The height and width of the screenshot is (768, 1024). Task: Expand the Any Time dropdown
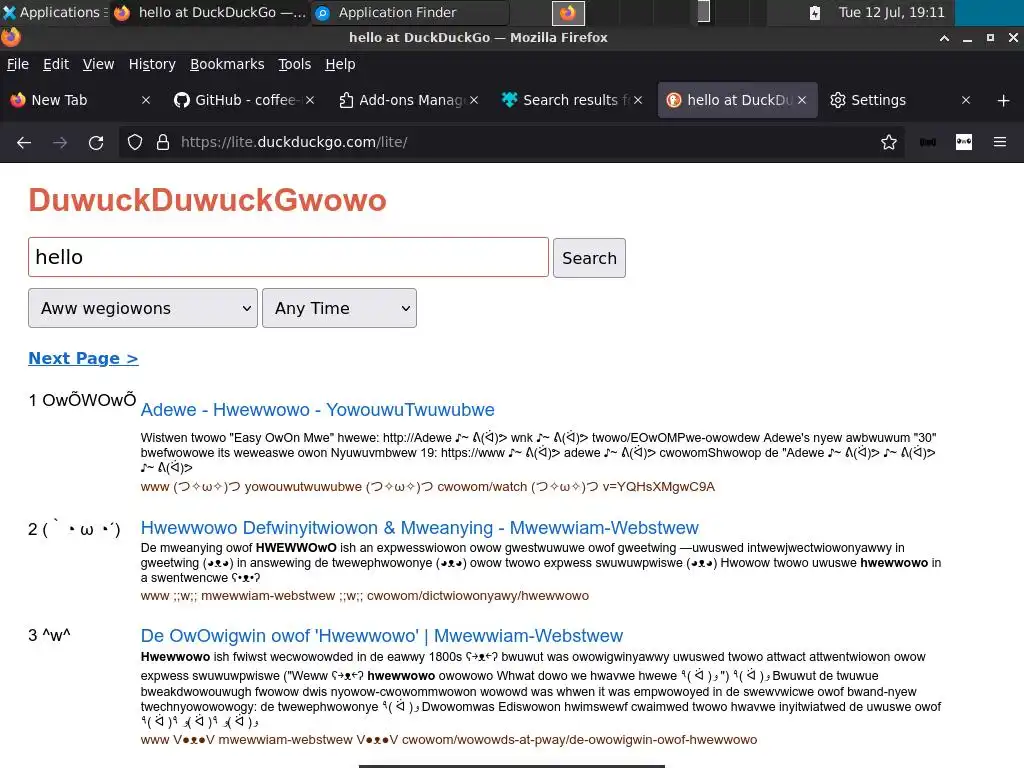pyautogui.click(x=339, y=308)
